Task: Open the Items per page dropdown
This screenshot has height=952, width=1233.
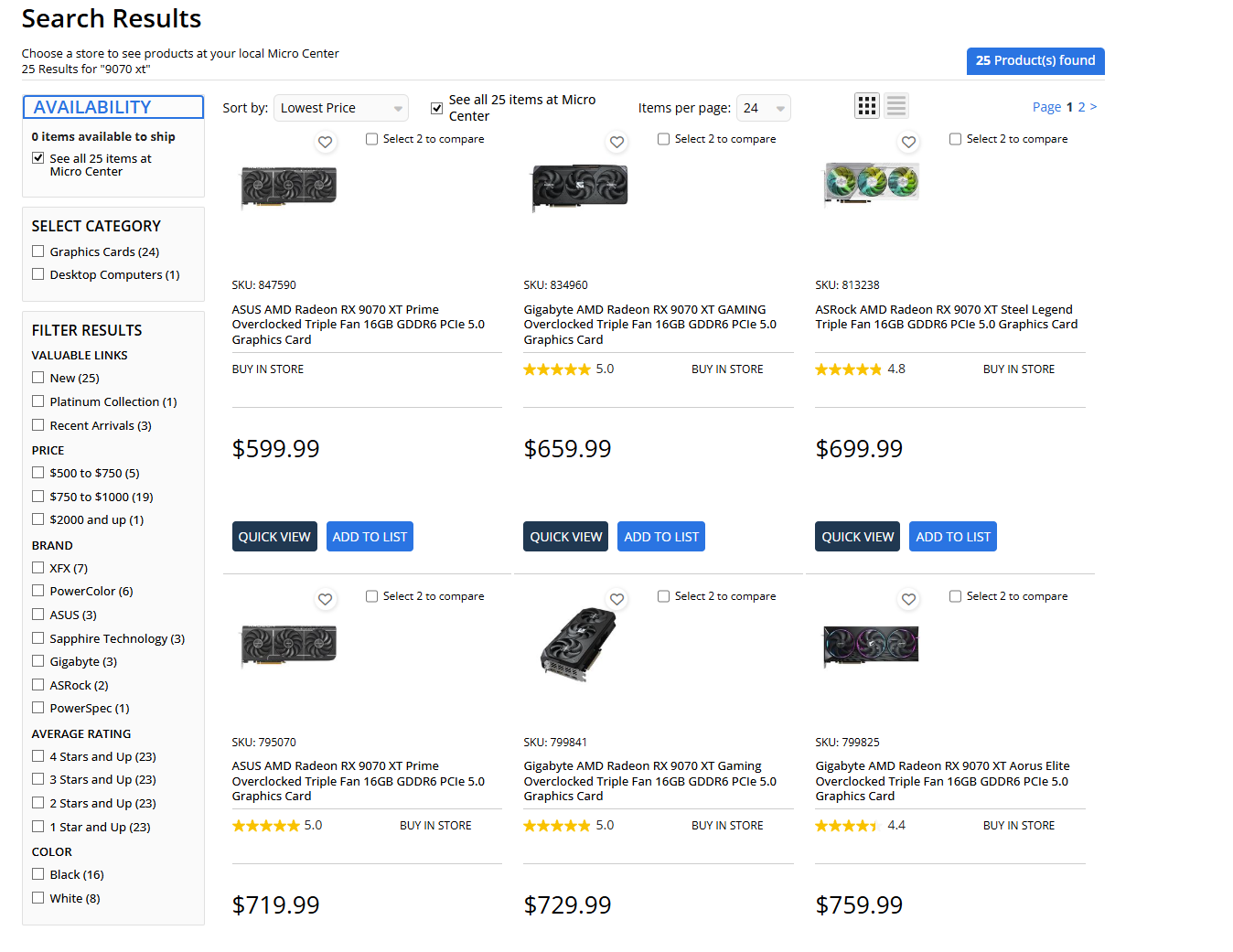Action: pyautogui.click(x=763, y=108)
